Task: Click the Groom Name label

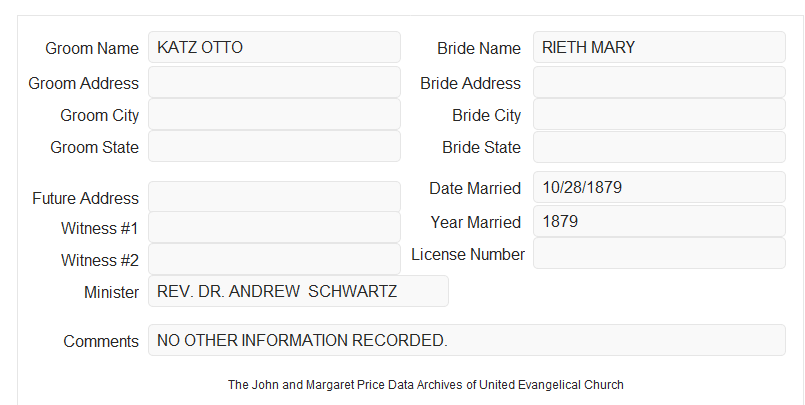Action: click(x=92, y=48)
